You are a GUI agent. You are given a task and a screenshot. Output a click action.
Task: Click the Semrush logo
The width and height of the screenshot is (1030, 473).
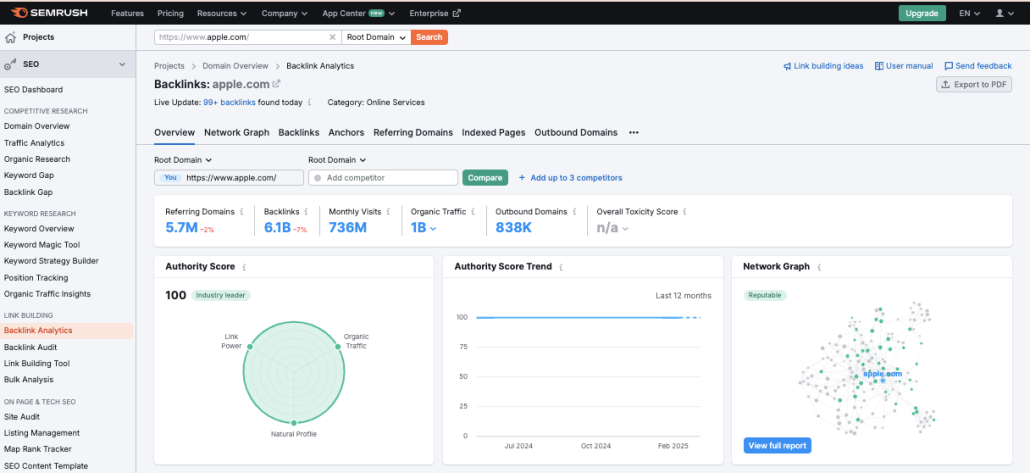tap(51, 12)
